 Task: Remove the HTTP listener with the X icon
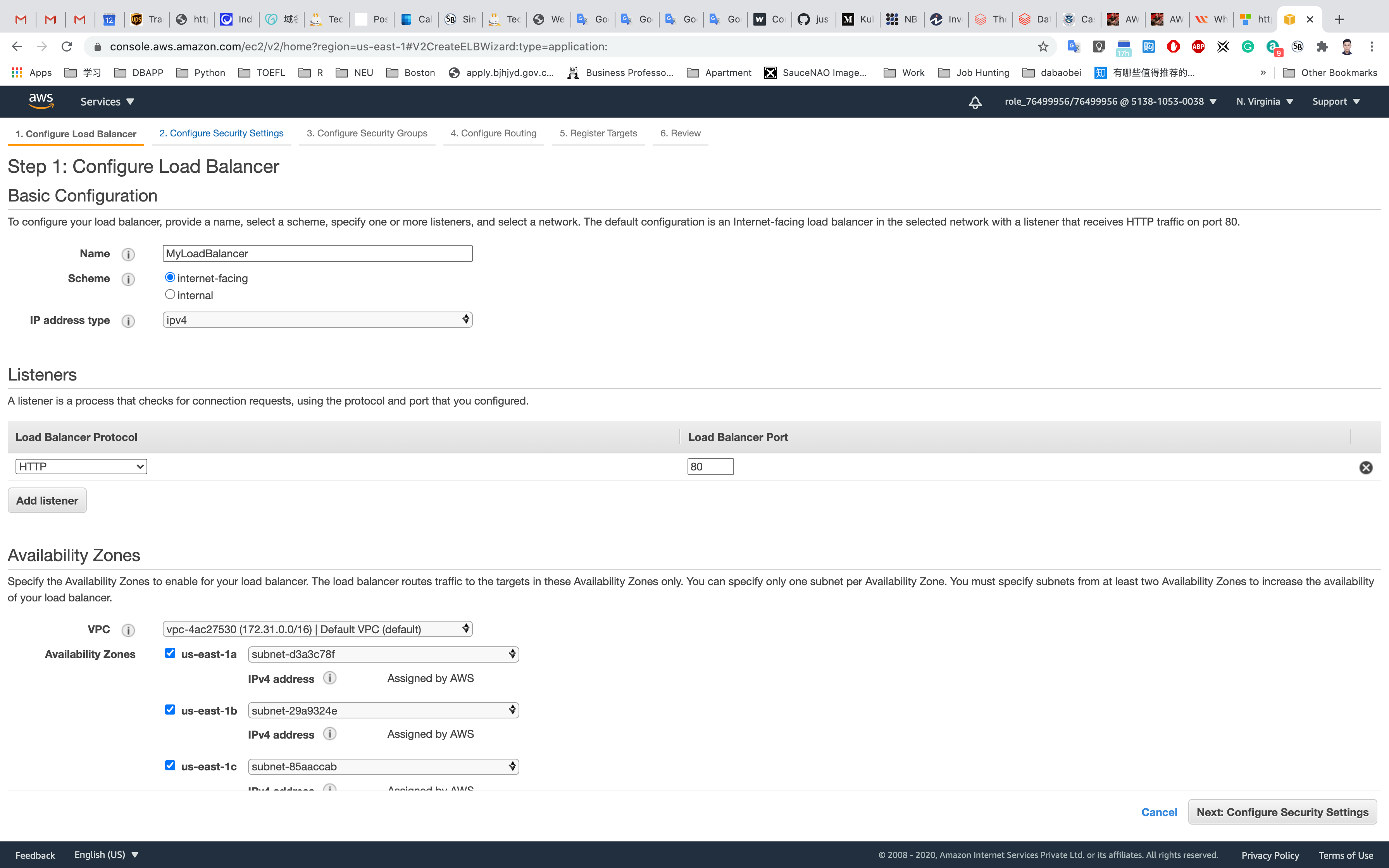pyautogui.click(x=1365, y=467)
